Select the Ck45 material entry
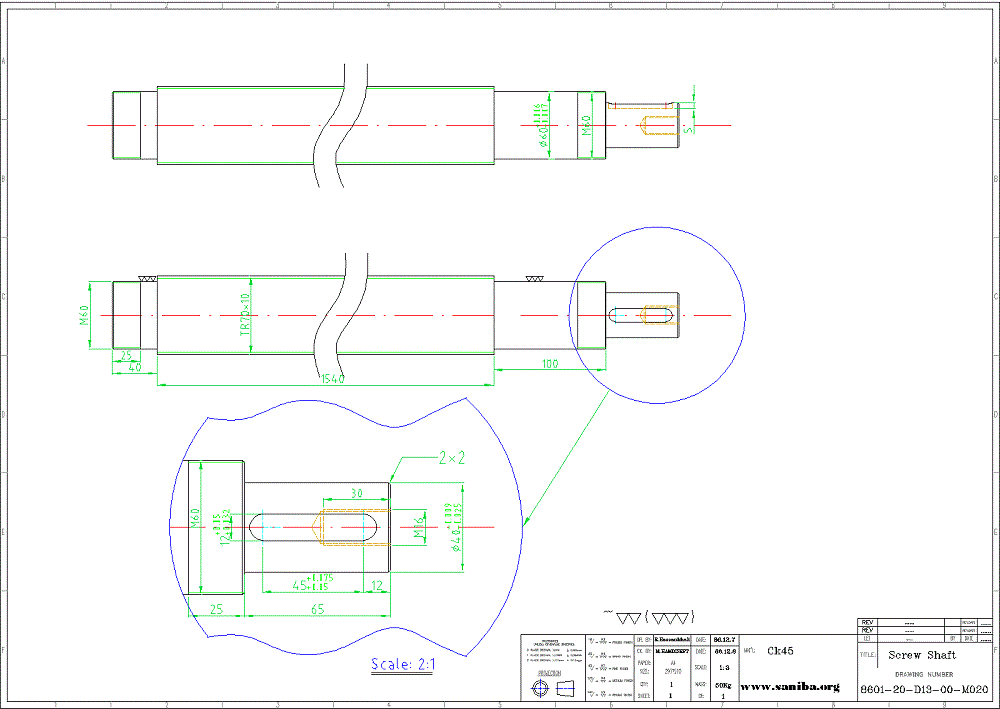Viewport: 1000px width, 709px height. click(x=780, y=651)
